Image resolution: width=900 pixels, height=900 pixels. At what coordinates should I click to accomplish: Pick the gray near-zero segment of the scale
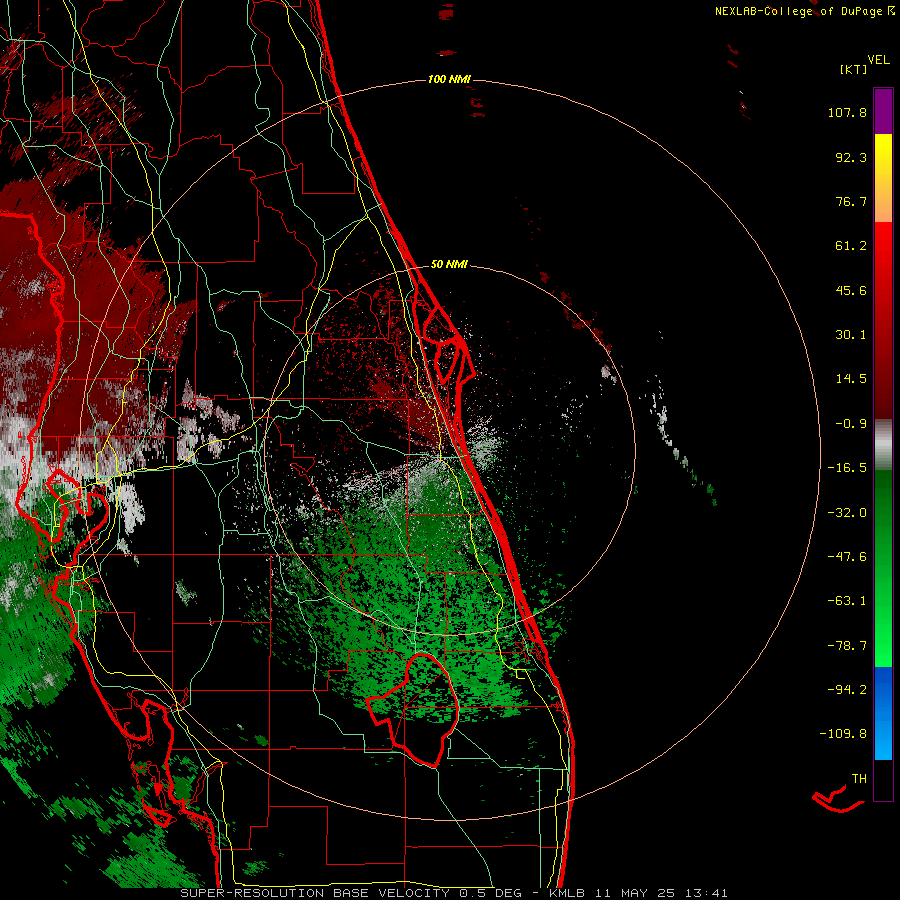[x=883, y=445]
